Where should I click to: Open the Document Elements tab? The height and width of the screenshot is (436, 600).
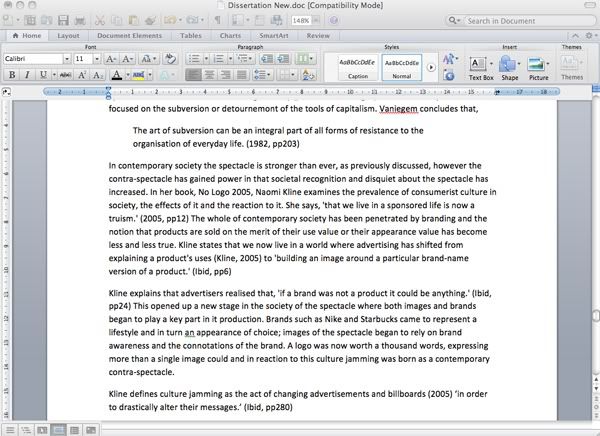[x=129, y=36]
